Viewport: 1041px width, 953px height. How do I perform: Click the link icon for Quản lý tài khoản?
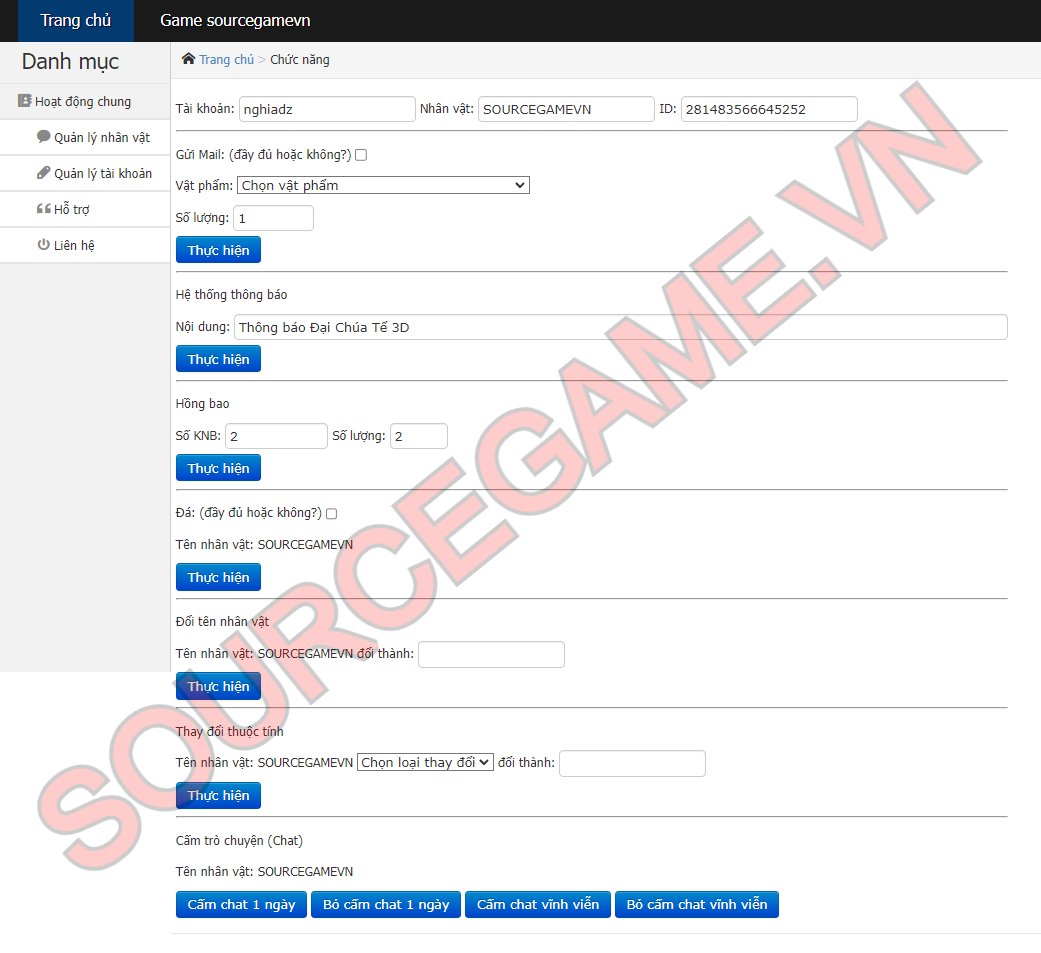(44, 173)
